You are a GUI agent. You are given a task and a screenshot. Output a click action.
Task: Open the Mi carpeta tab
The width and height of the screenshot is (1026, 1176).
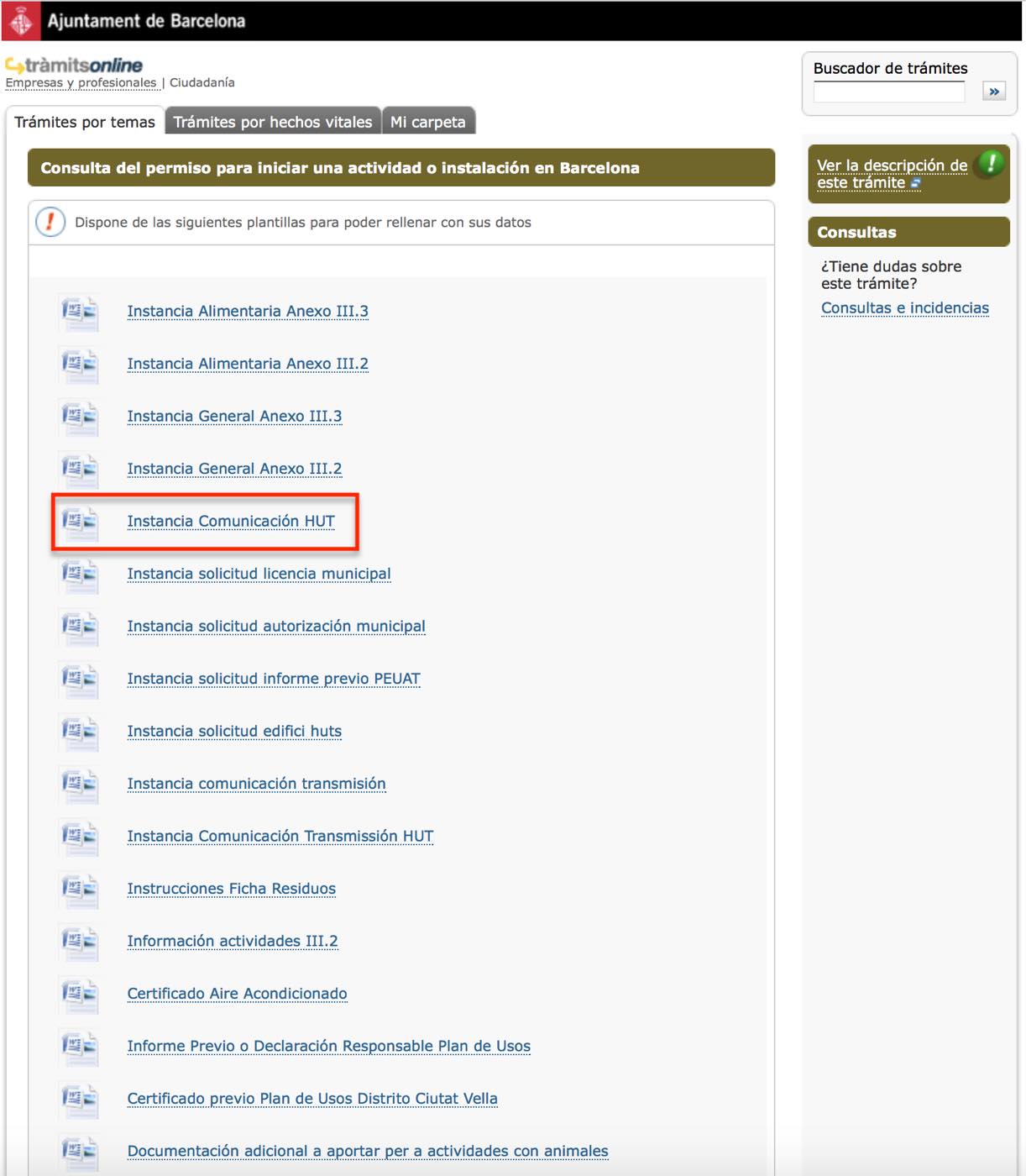click(x=428, y=122)
